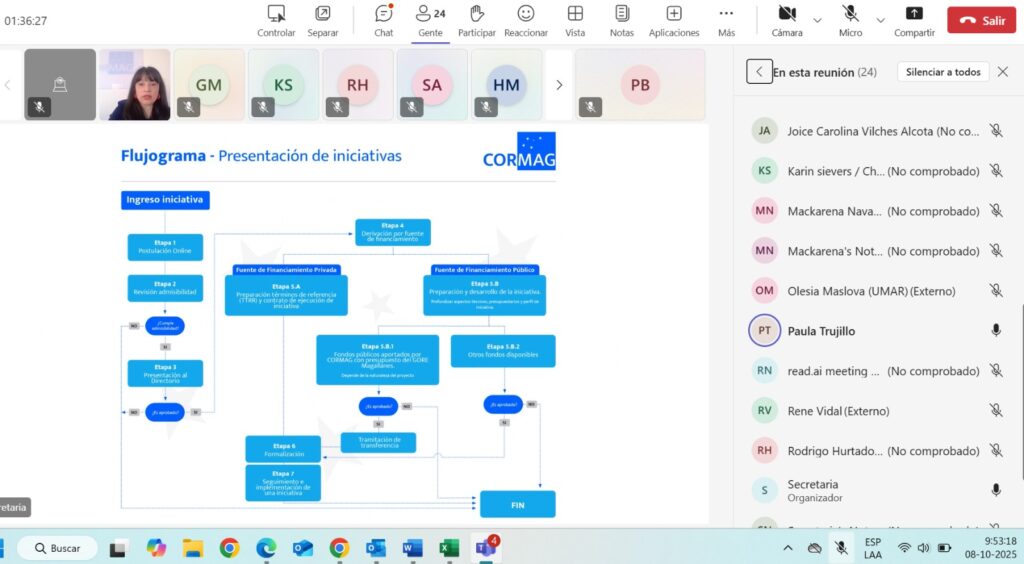Viewport: 1024px width, 564px height.
Task: Click the Salir leave button
Action: pyautogui.click(x=981, y=20)
